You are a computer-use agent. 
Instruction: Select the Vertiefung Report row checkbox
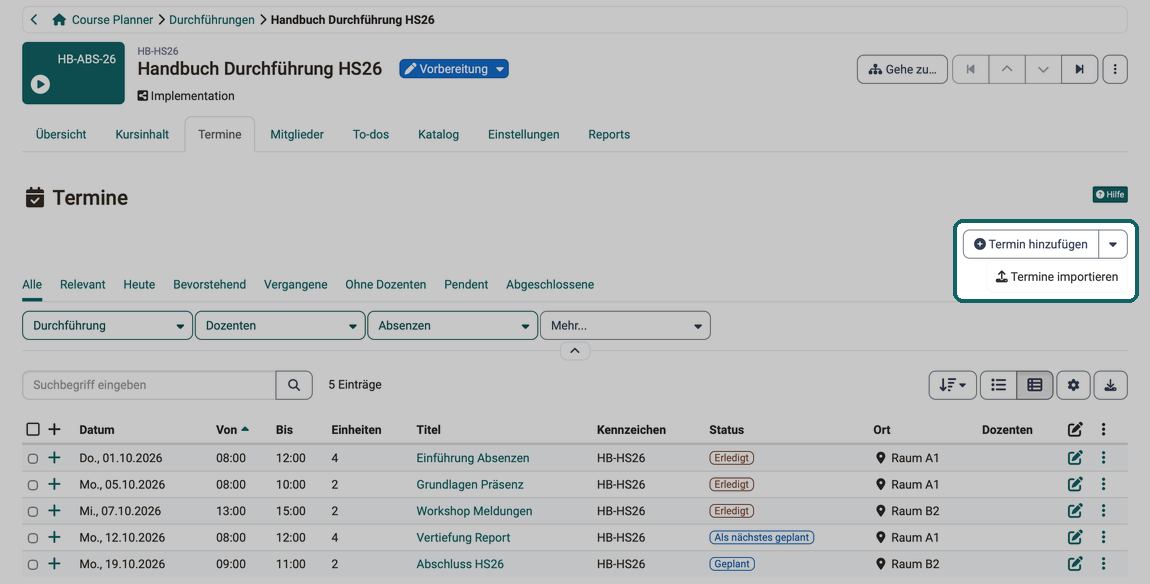pyautogui.click(x=33, y=538)
